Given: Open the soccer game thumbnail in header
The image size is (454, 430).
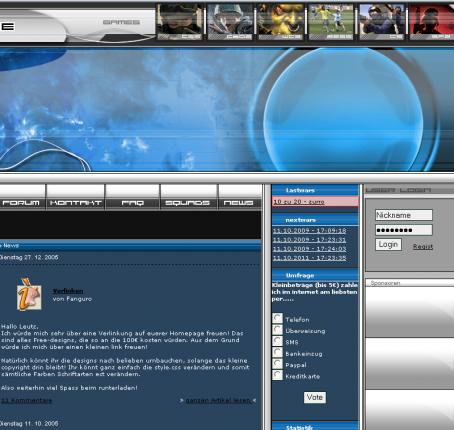Looking at the screenshot, I should (330, 22).
